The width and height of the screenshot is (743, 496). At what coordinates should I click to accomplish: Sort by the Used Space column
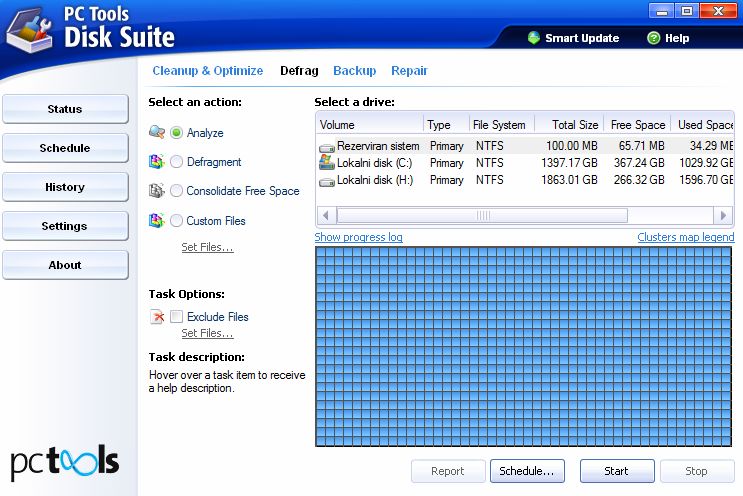(x=702, y=125)
